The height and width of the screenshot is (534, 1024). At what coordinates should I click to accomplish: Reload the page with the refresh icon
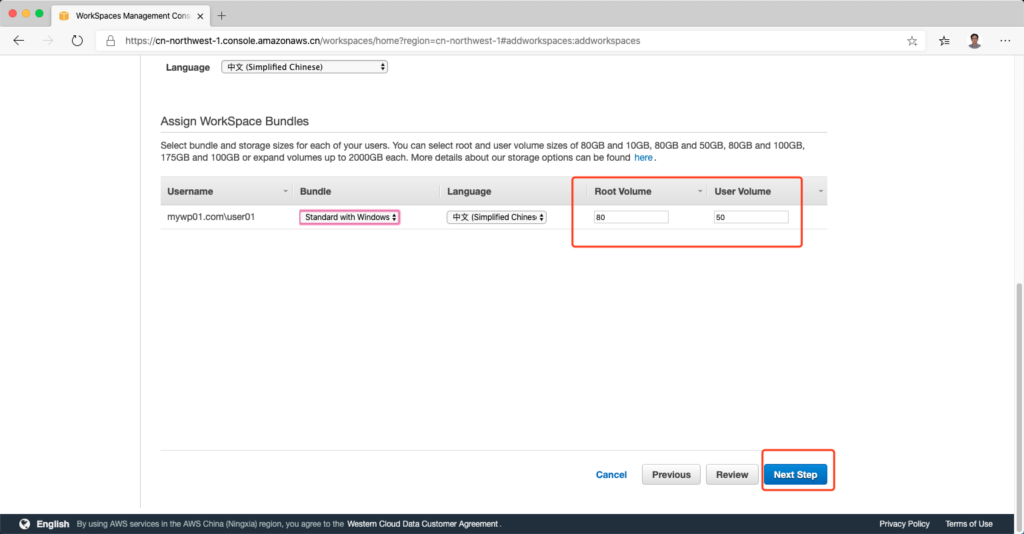77,41
